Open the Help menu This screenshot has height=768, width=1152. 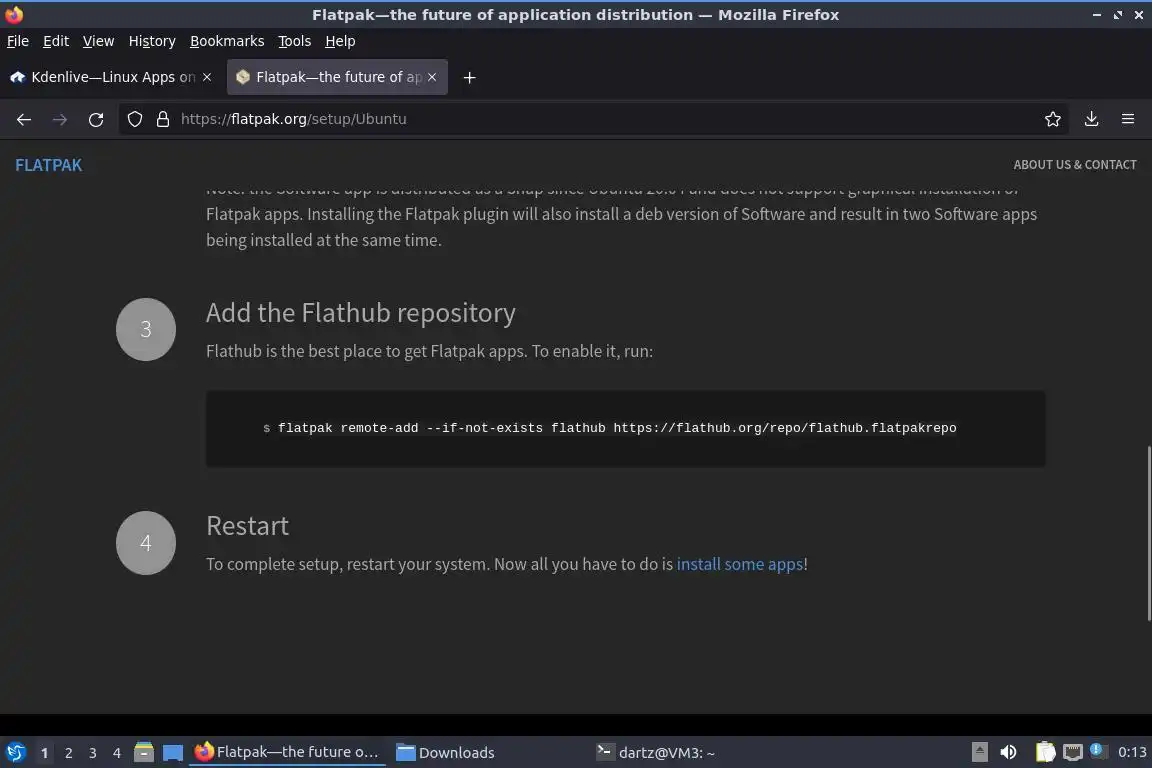(x=340, y=41)
